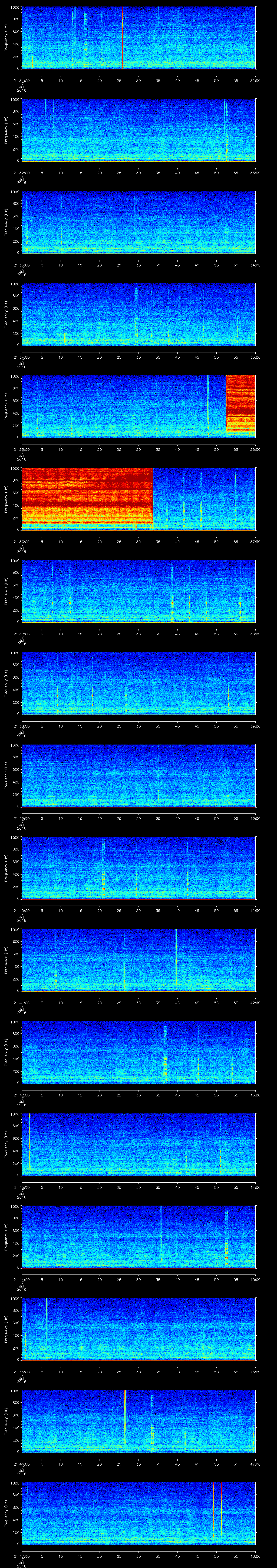
Task: Click the Frequency (Hz) label of the 21:47:00 panel
Action: click(6, 1514)
